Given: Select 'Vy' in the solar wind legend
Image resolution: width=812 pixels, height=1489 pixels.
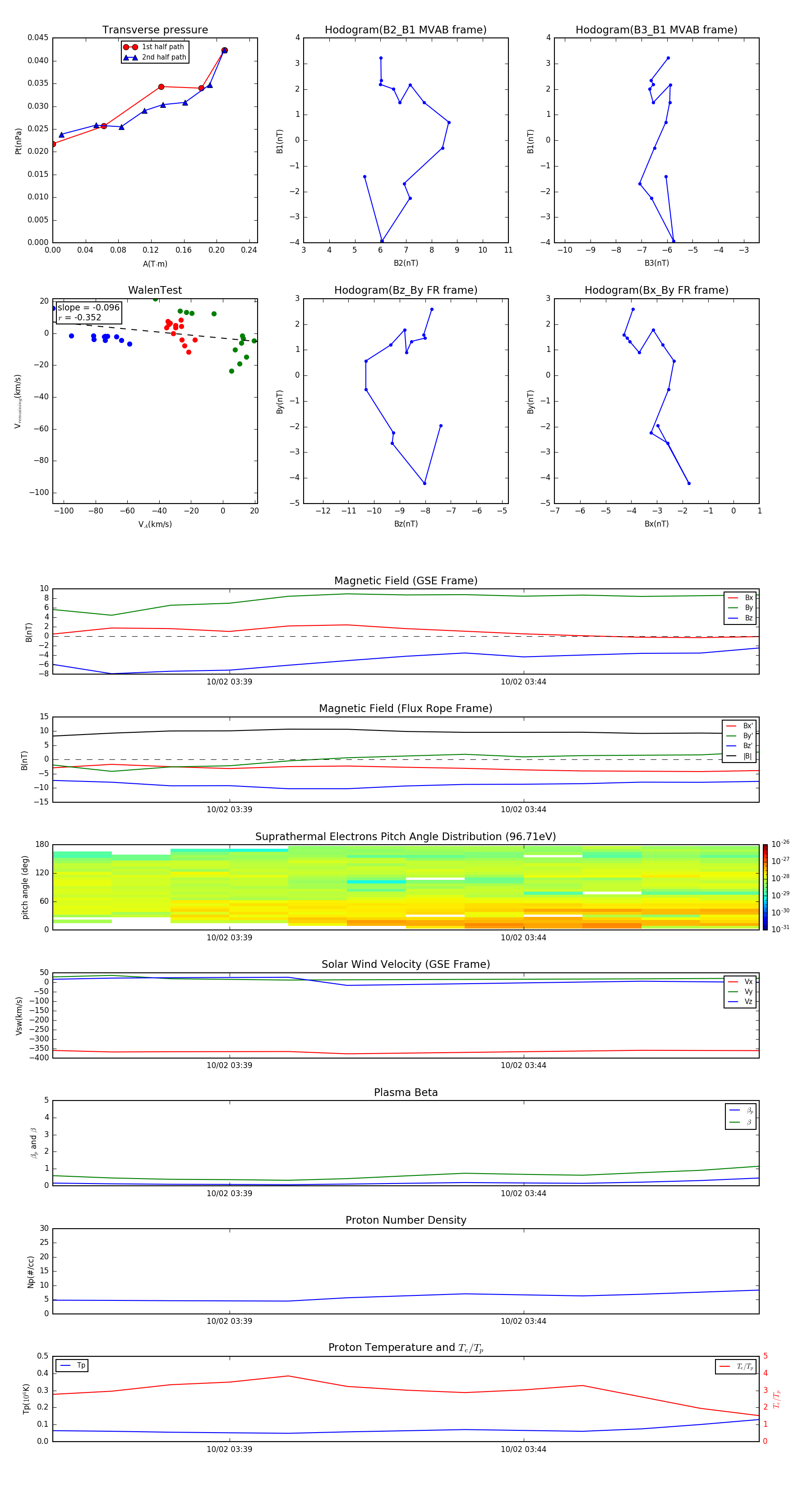Looking at the screenshot, I should (740, 991).
